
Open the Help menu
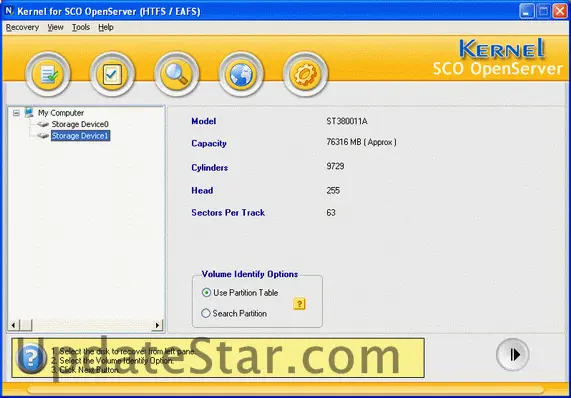tap(106, 27)
